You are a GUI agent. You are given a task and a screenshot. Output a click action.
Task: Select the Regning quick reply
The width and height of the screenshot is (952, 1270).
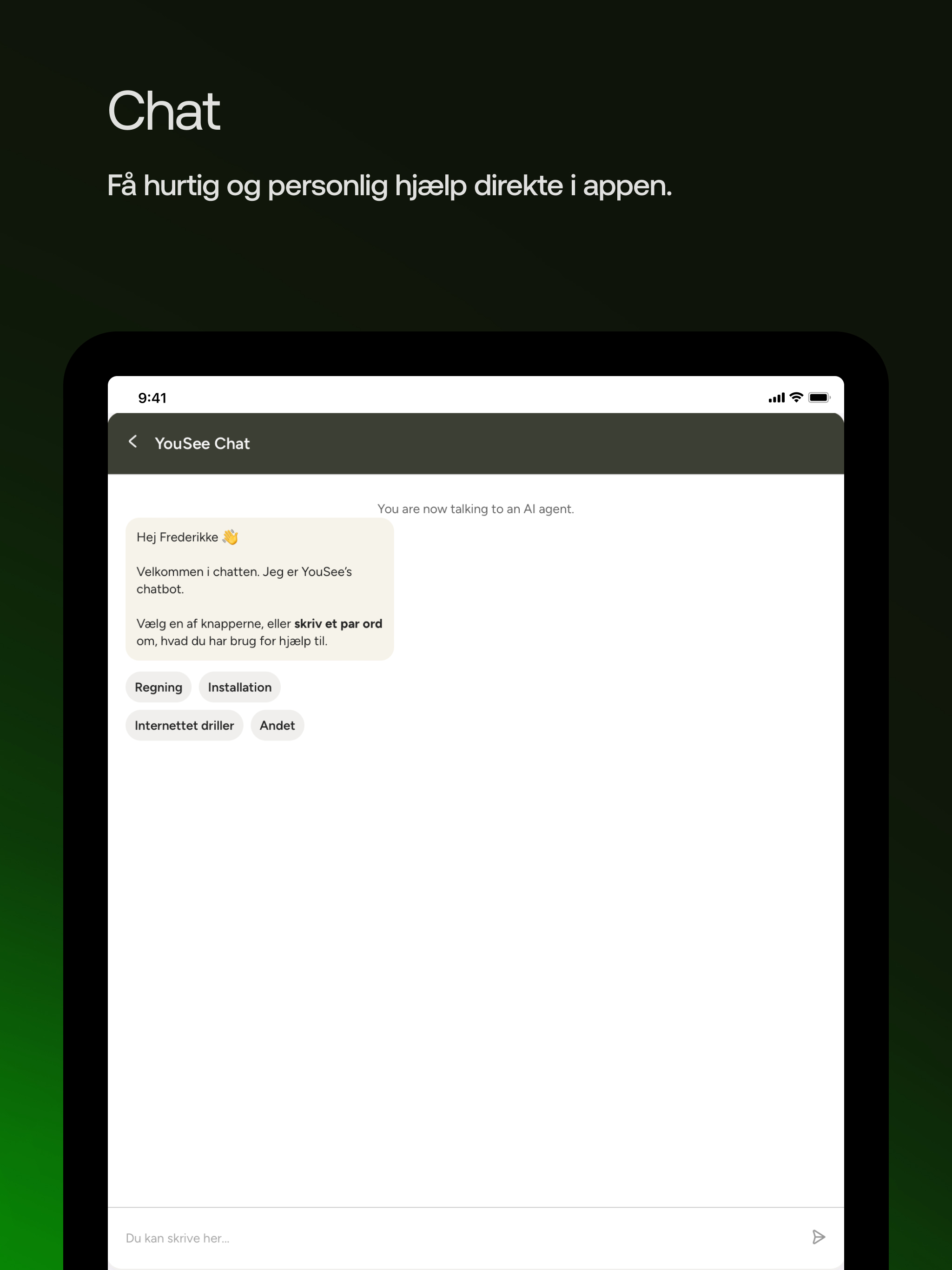[x=159, y=687]
